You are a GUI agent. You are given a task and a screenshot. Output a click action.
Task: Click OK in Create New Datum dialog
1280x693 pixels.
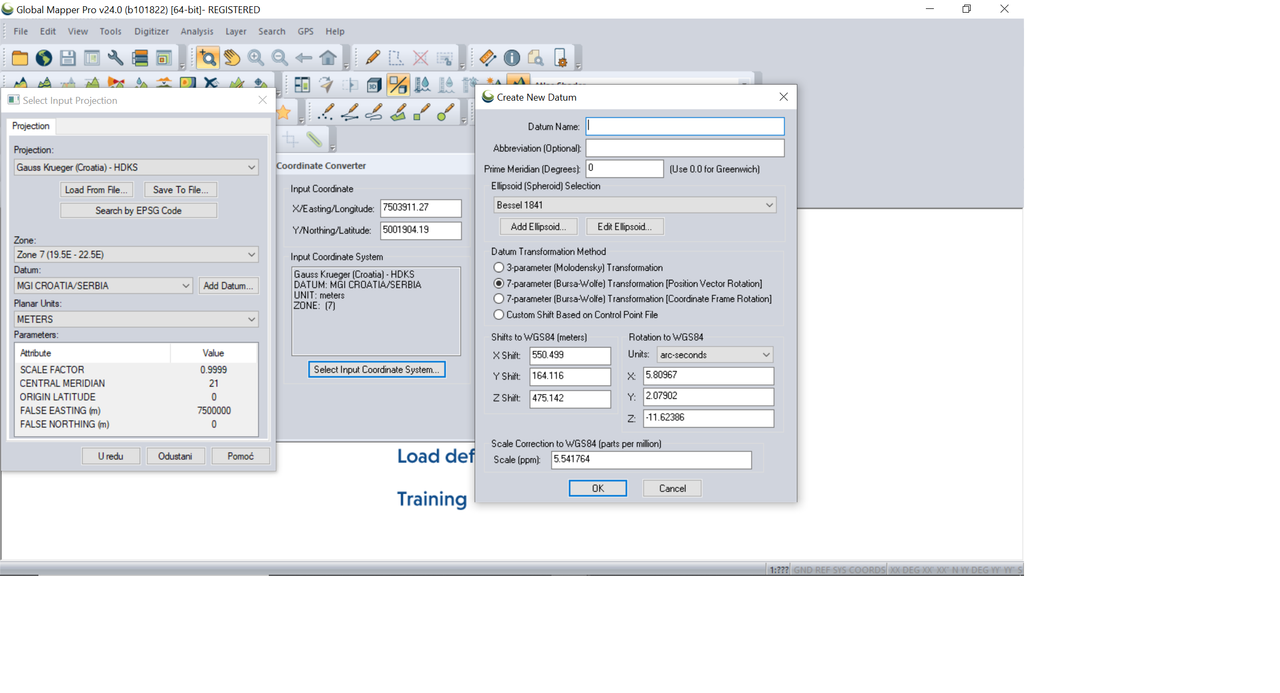(598, 489)
